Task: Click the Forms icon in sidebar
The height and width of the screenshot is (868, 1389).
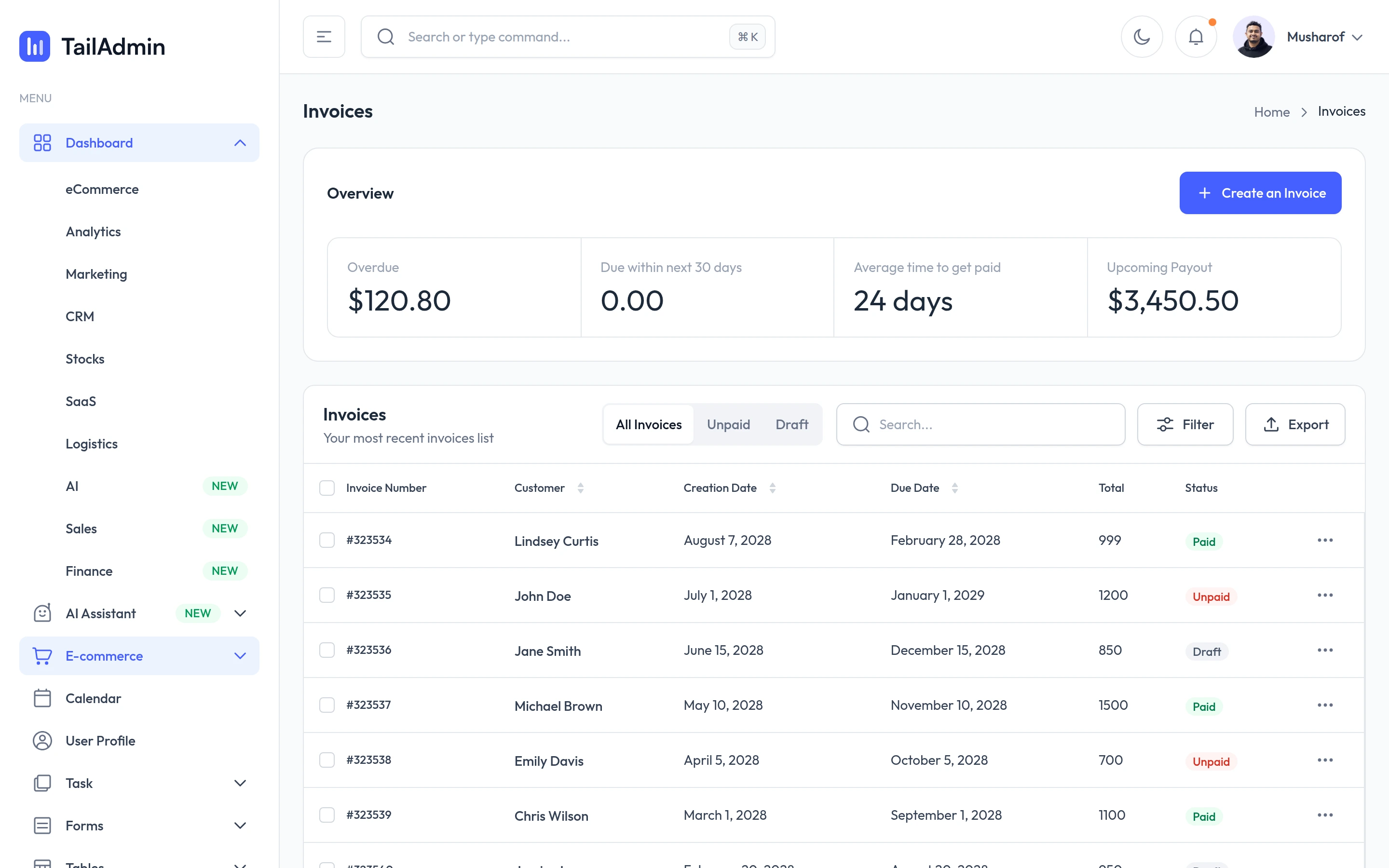Action: pos(42,826)
